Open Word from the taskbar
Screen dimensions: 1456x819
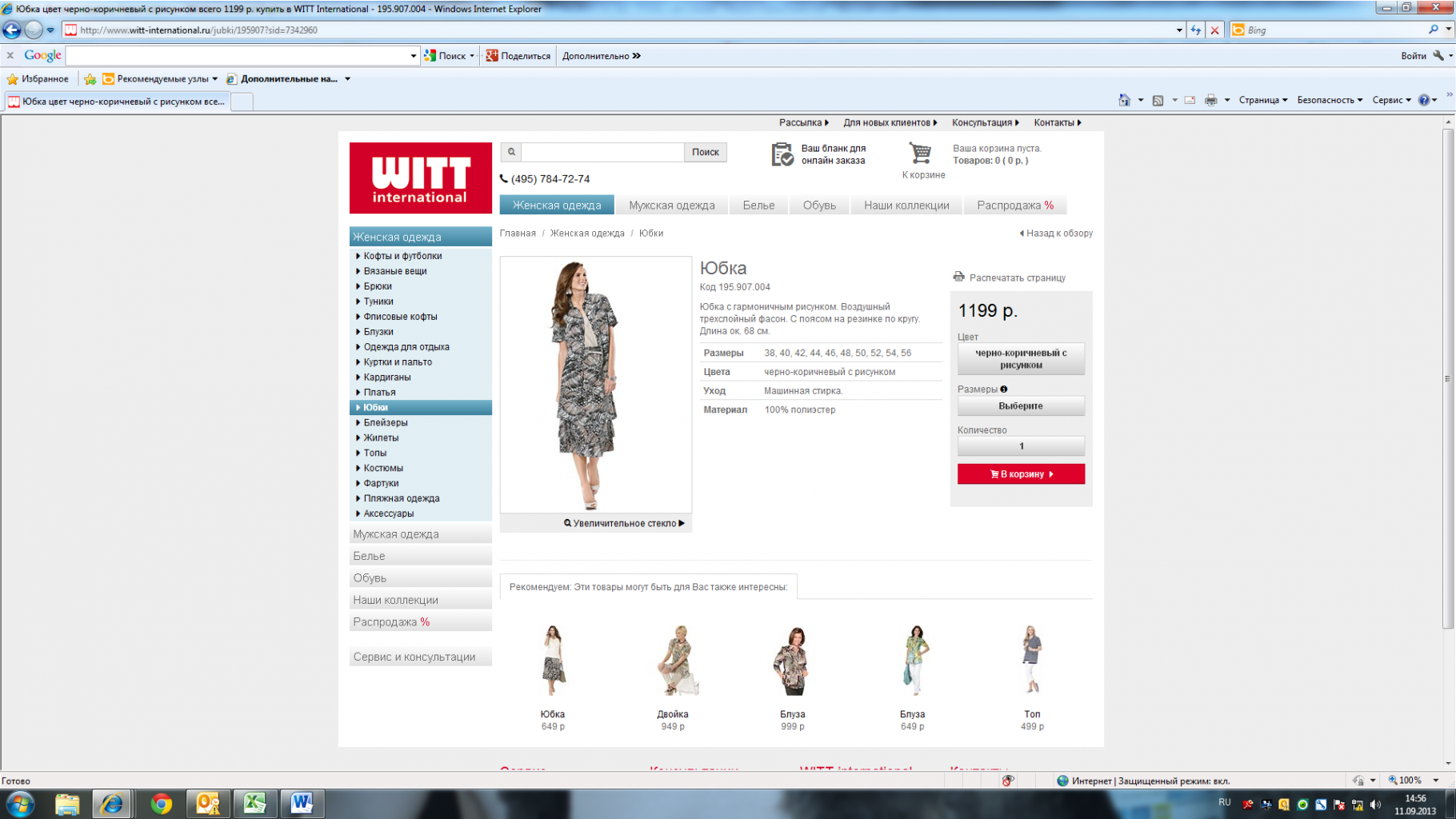[x=302, y=804]
